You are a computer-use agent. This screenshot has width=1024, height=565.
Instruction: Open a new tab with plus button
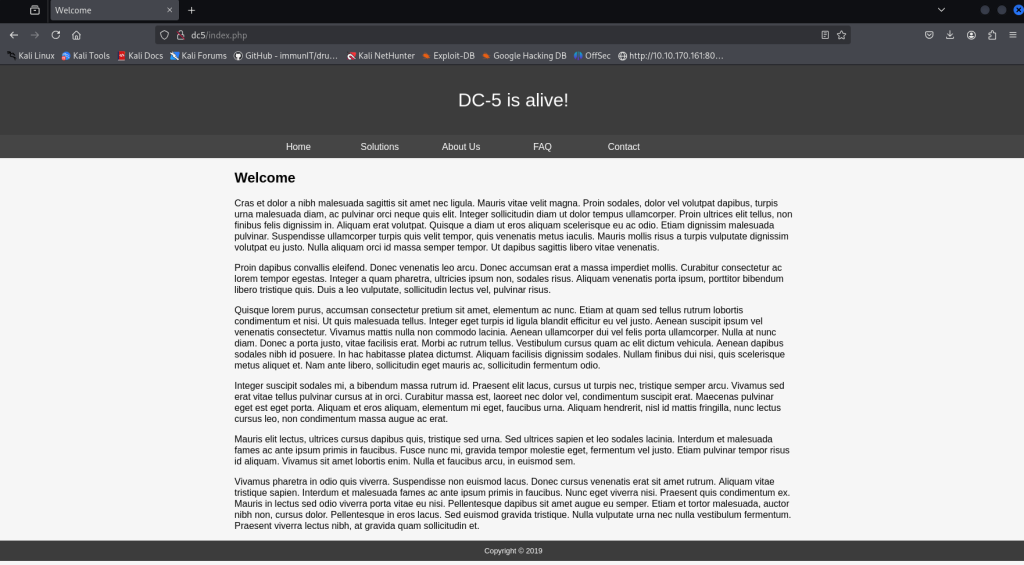(191, 10)
